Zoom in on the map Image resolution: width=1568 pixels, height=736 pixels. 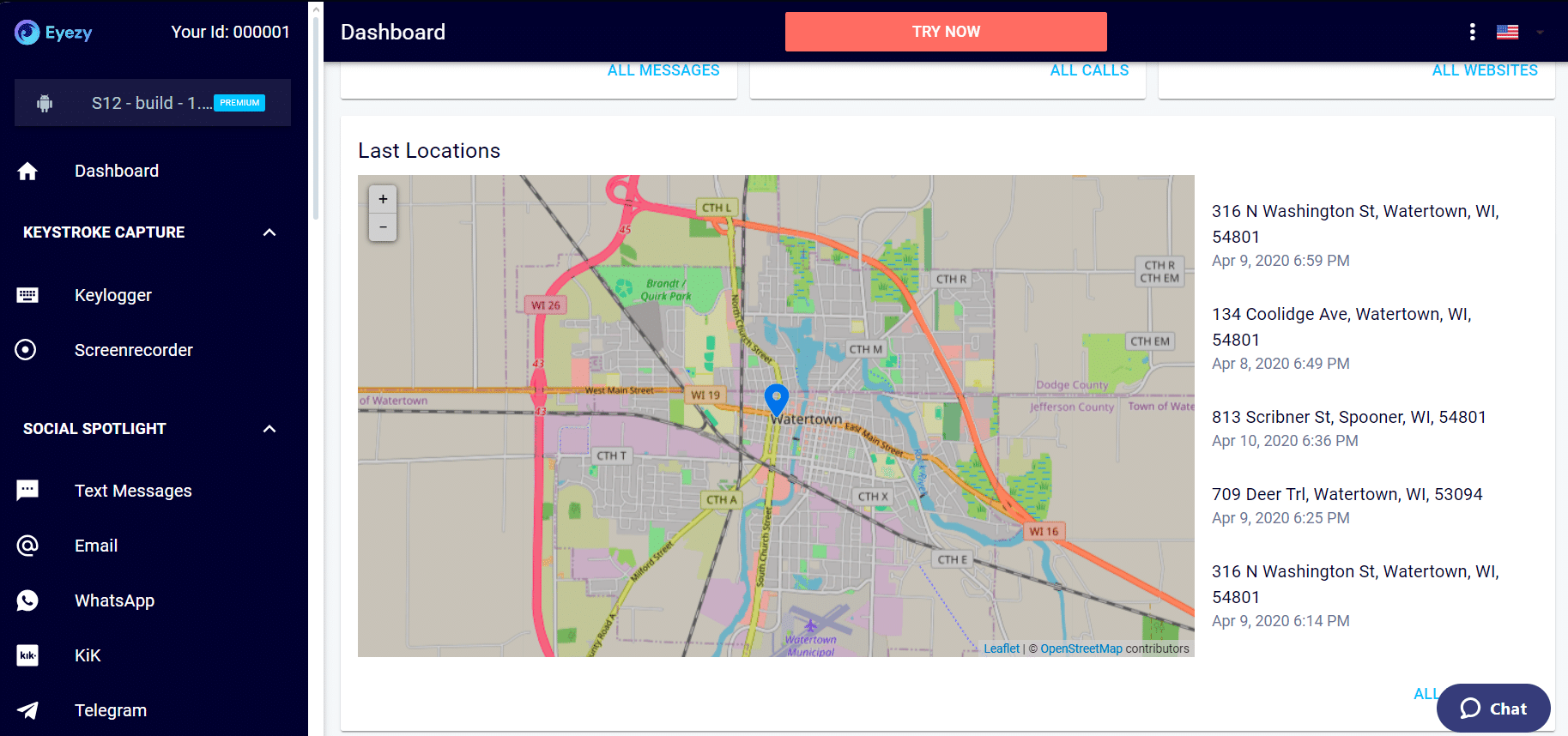[x=383, y=199]
